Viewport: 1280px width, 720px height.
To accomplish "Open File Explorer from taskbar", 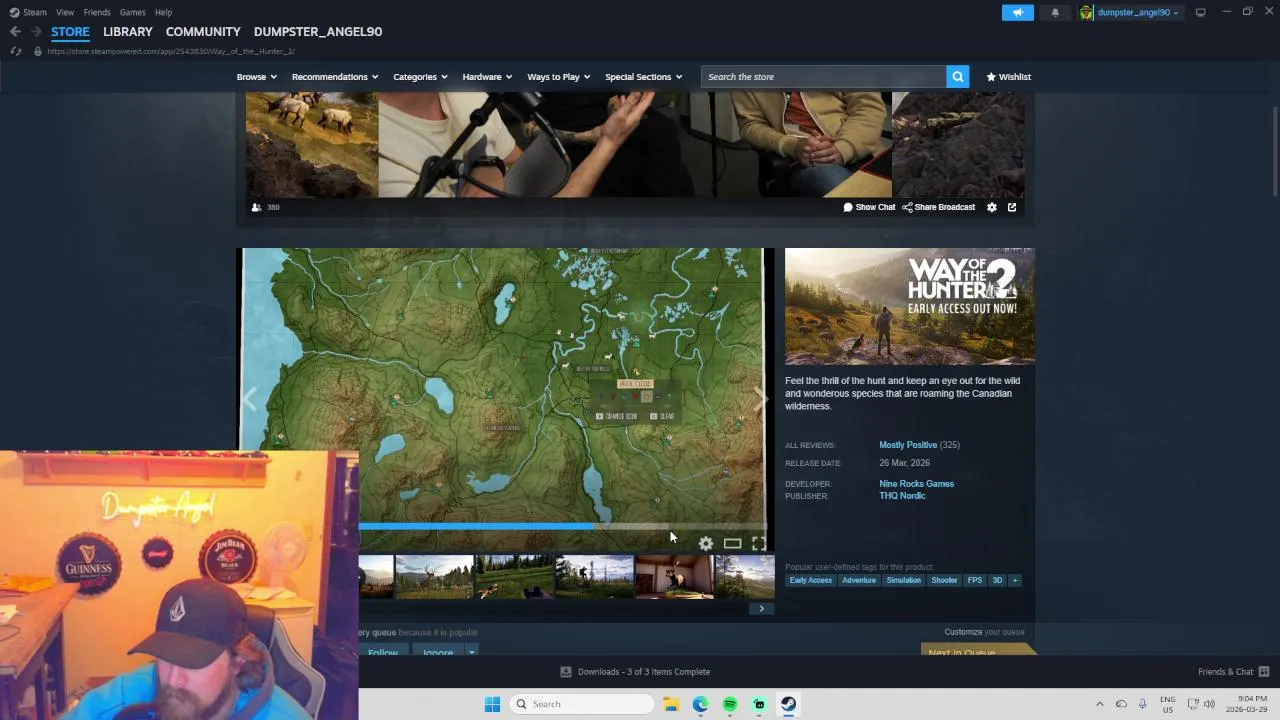I will click(x=671, y=704).
